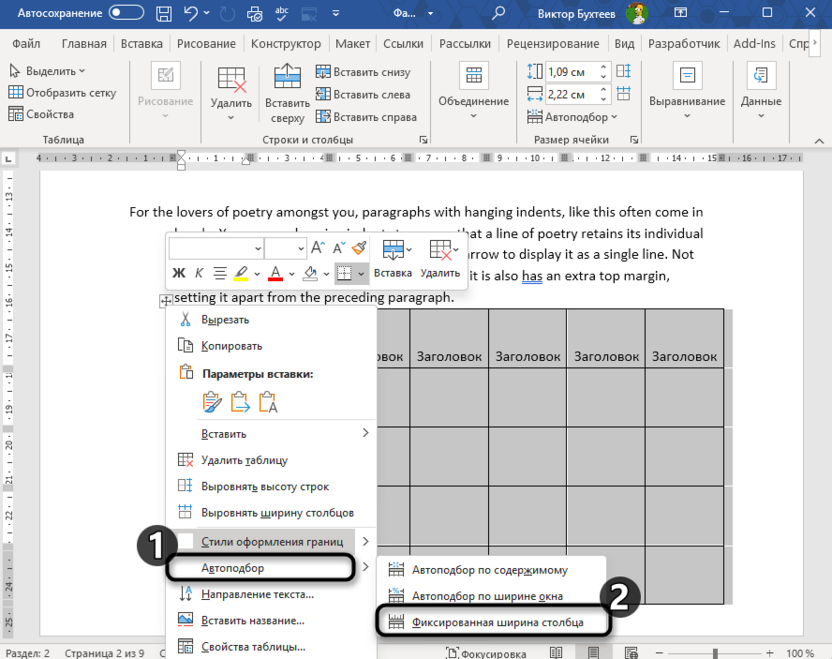
Task: Click the Вставить справа button
Action: [366, 117]
